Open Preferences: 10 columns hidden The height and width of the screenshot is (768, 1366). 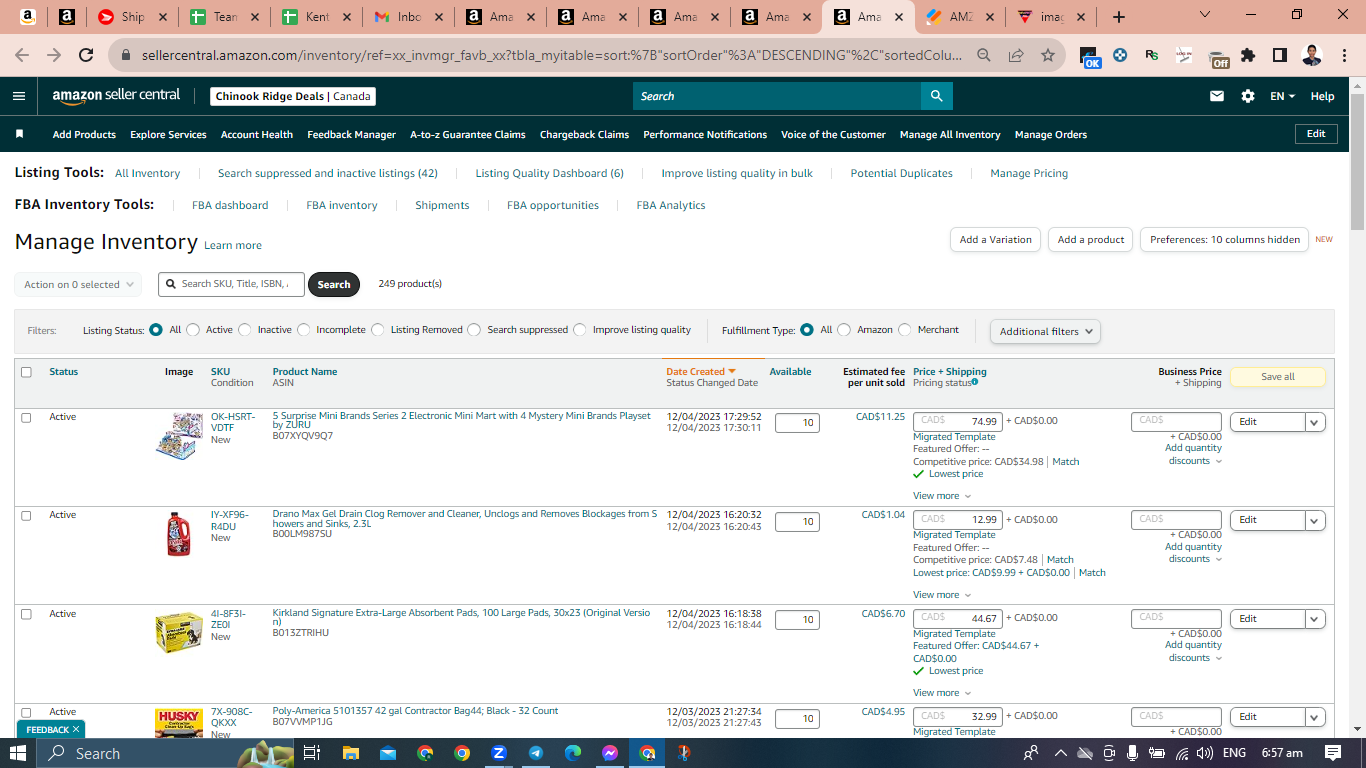click(x=1224, y=240)
